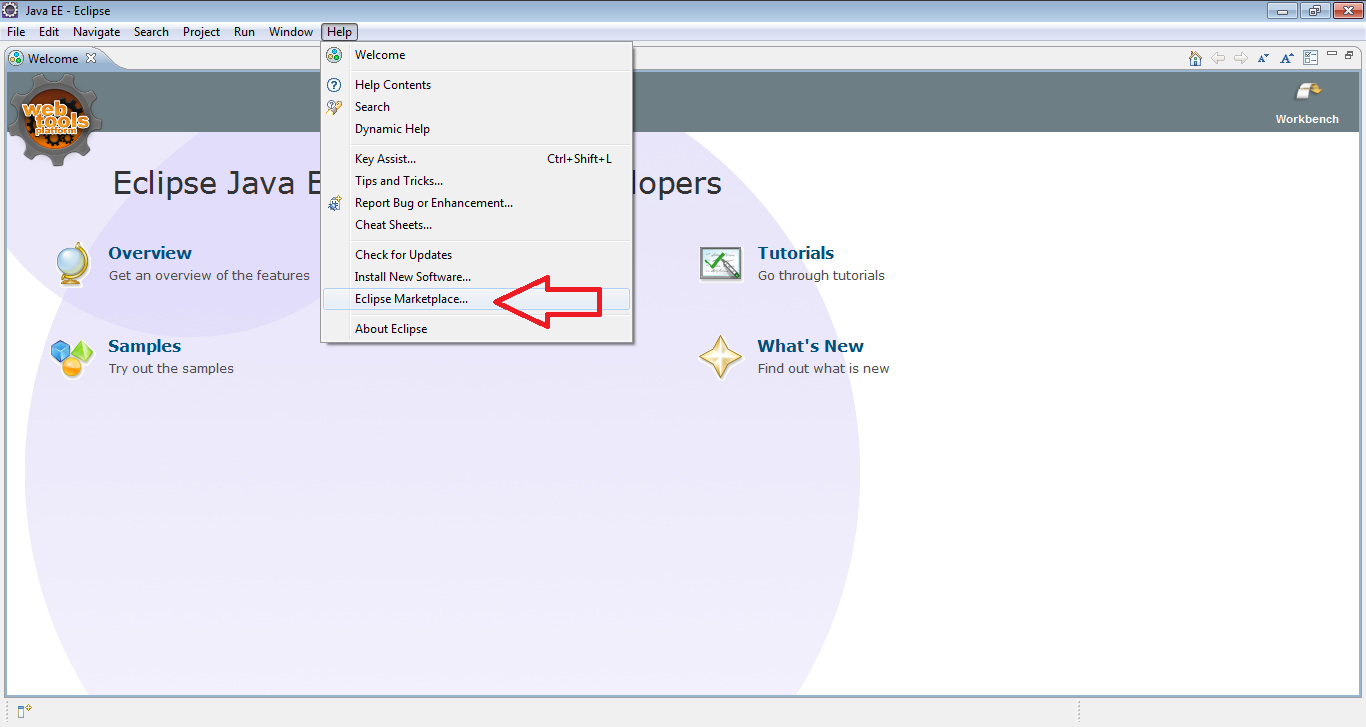Click the What's New star icon
1366x727 pixels.
click(x=721, y=356)
